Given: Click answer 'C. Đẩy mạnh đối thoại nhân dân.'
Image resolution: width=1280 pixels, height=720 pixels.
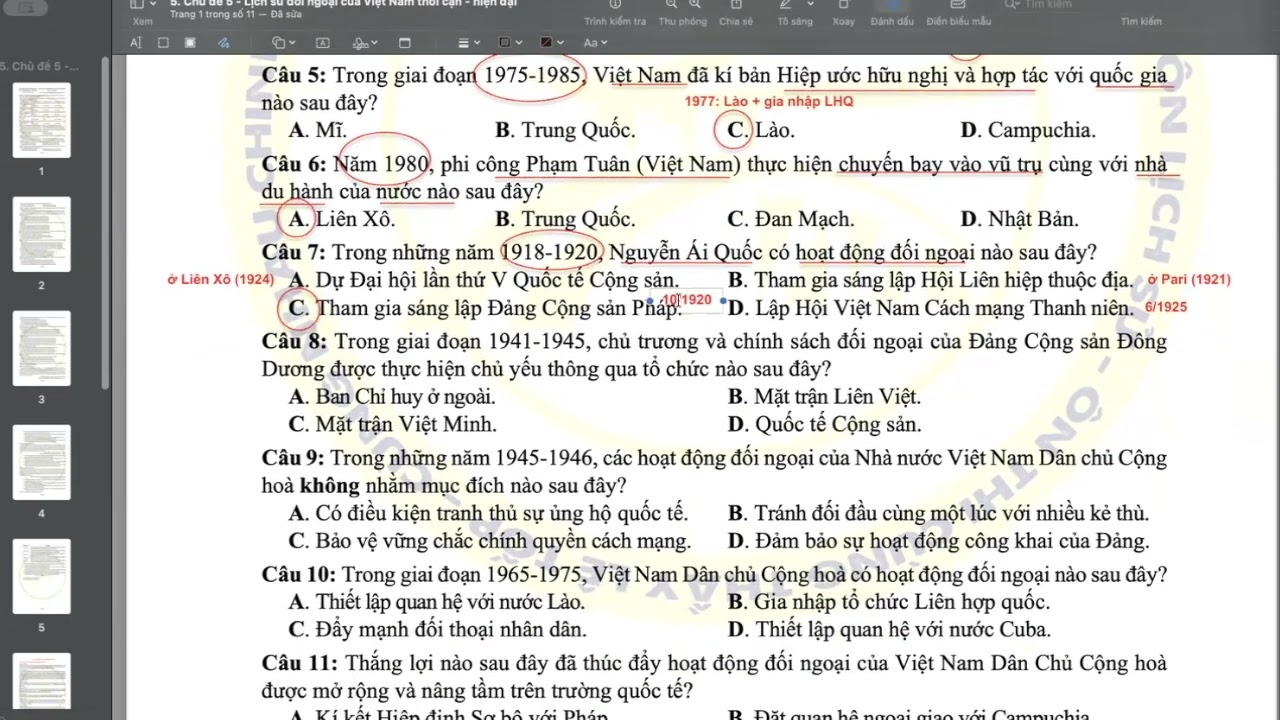Looking at the screenshot, I should [437, 630].
